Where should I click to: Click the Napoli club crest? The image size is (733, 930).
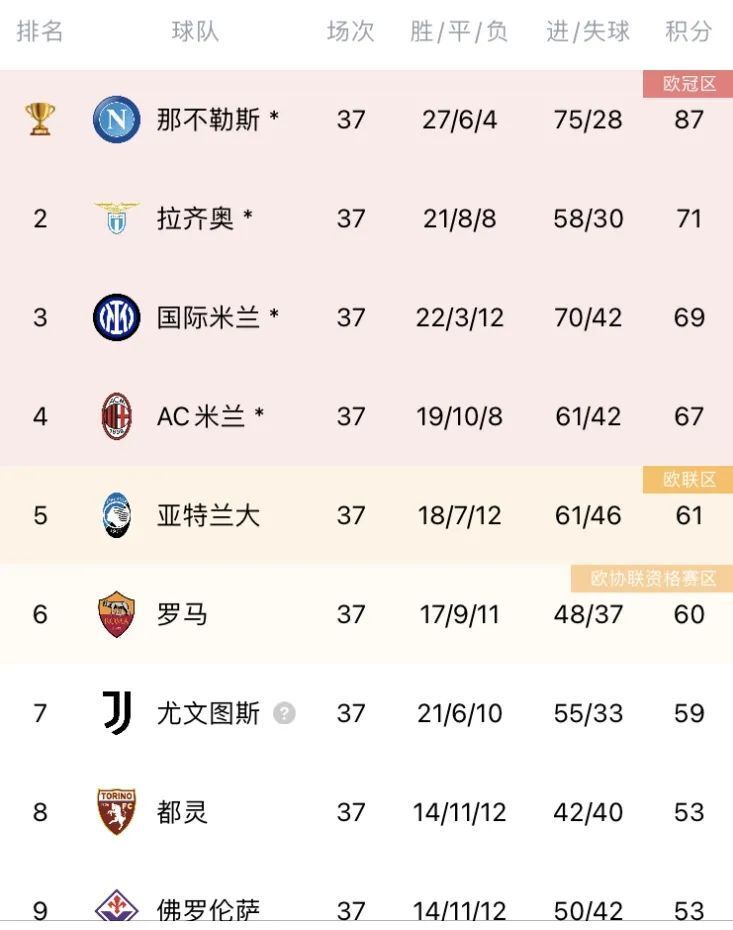point(117,119)
